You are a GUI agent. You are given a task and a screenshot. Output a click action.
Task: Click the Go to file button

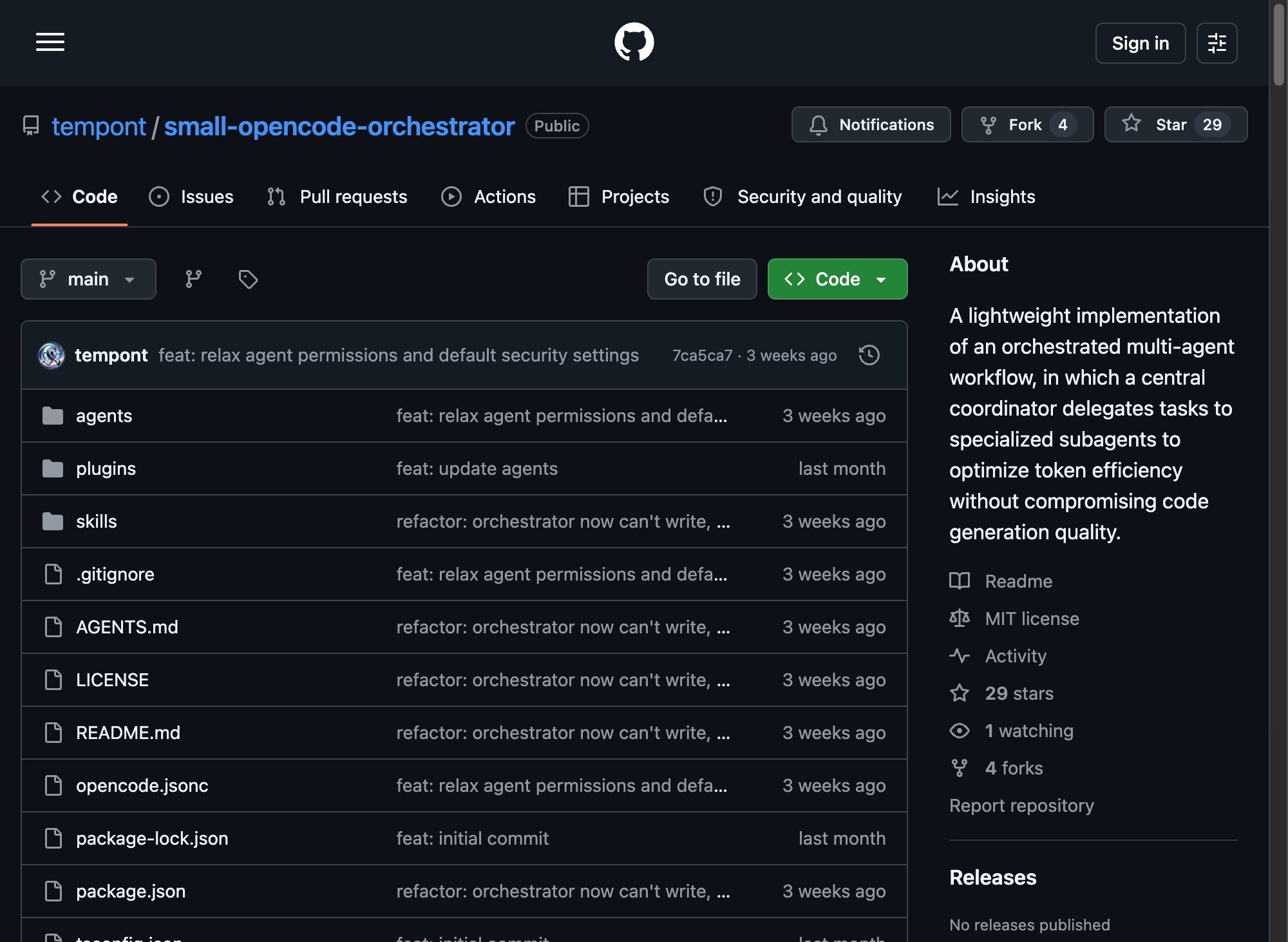[x=702, y=279]
